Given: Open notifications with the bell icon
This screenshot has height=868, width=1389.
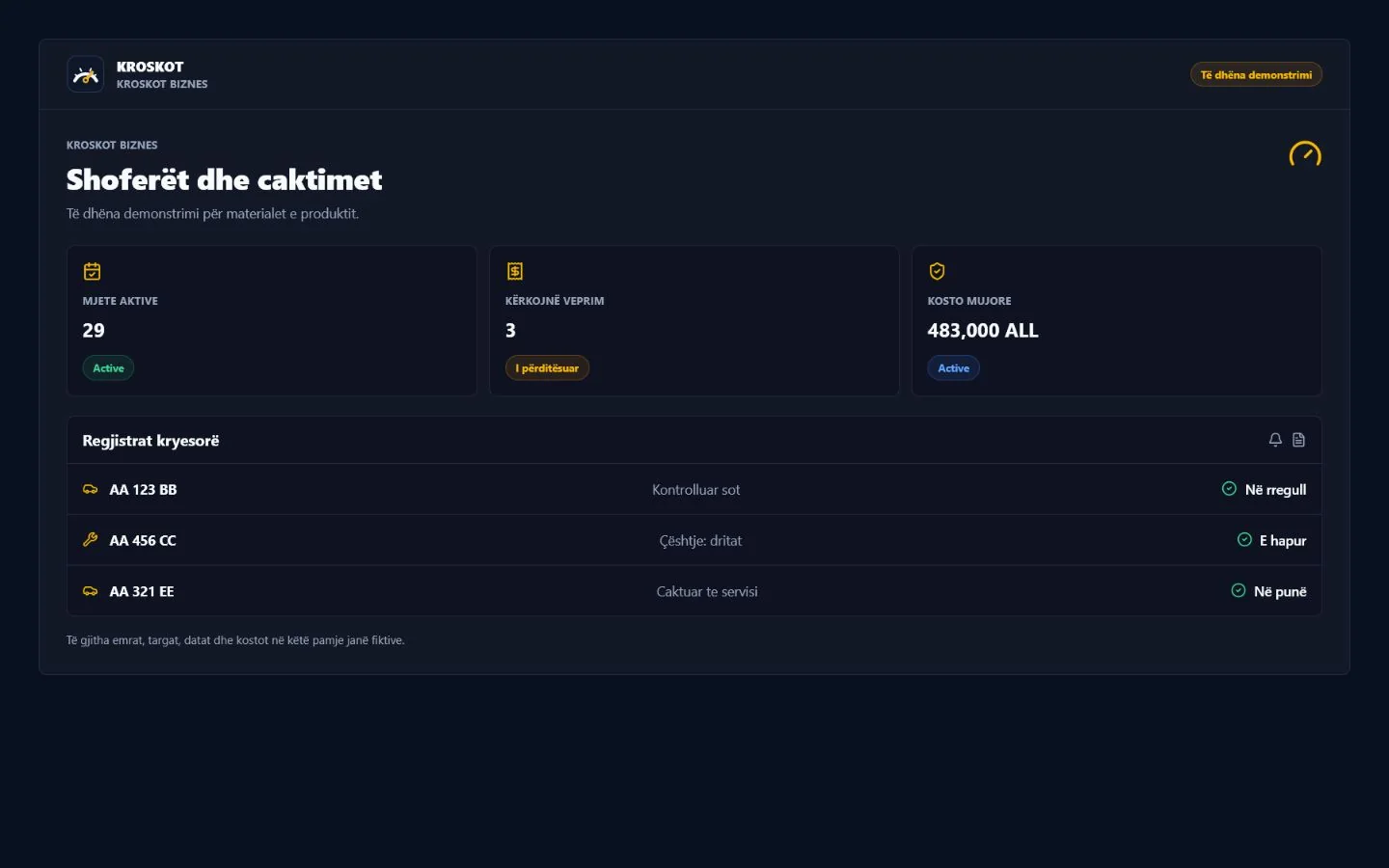Looking at the screenshot, I should point(1275,440).
